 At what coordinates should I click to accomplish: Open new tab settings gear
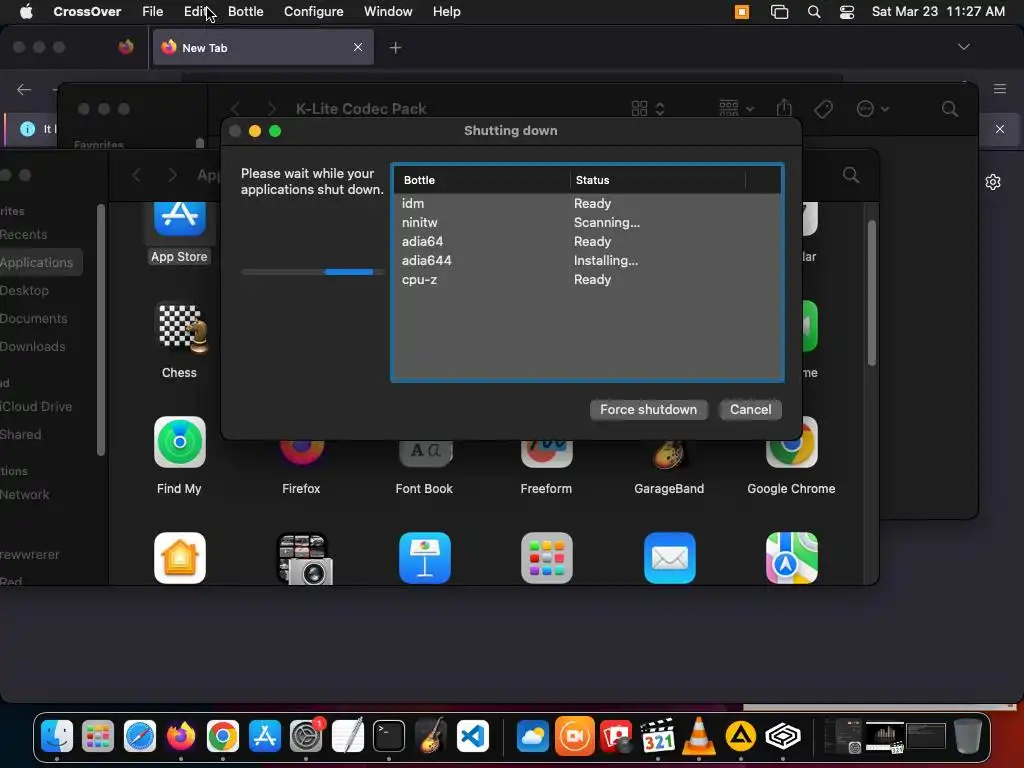[x=993, y=182]
